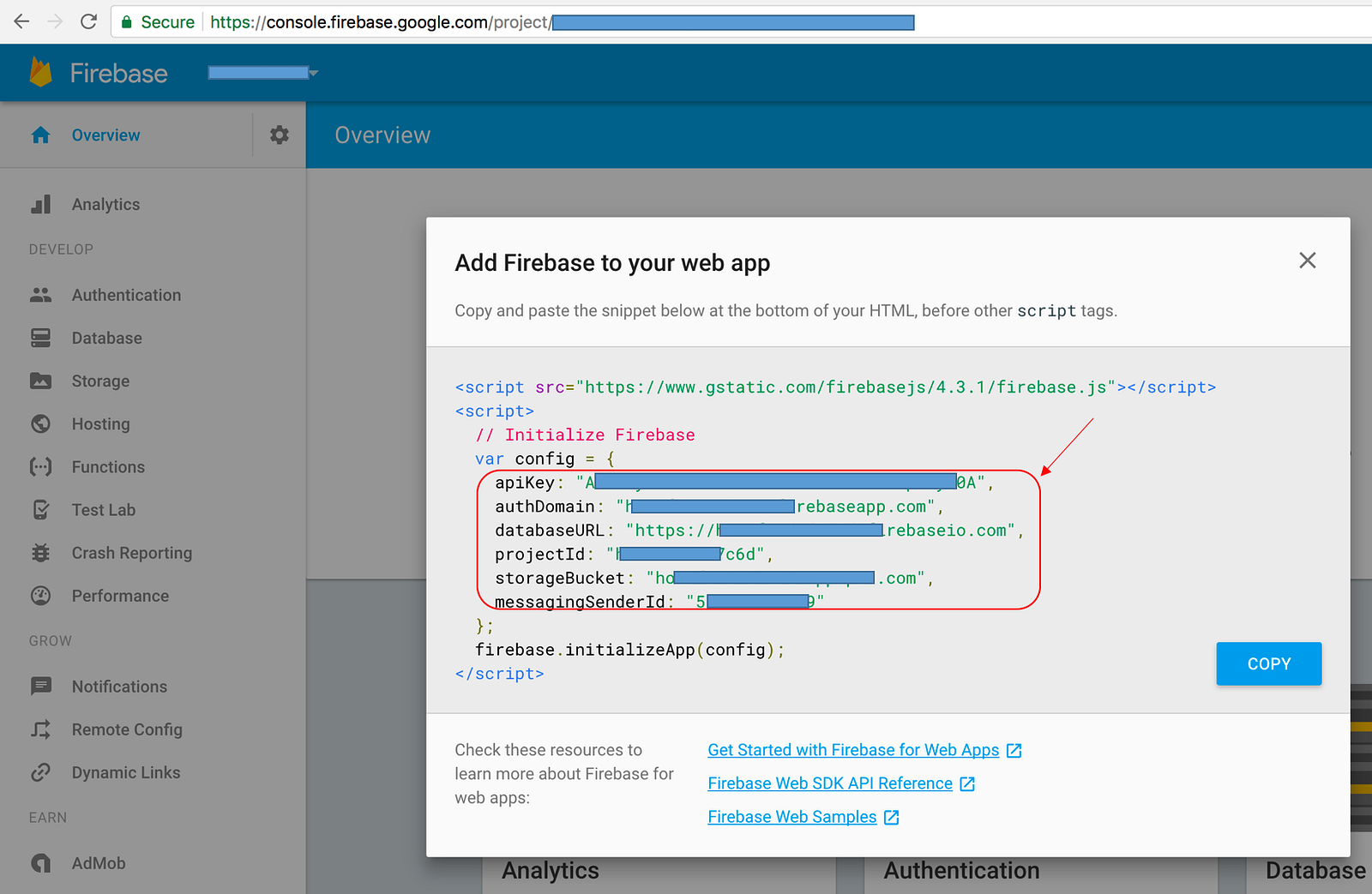1372x894 pixels.
Task: Open project settings gear icon
Action: pos(280,135)
